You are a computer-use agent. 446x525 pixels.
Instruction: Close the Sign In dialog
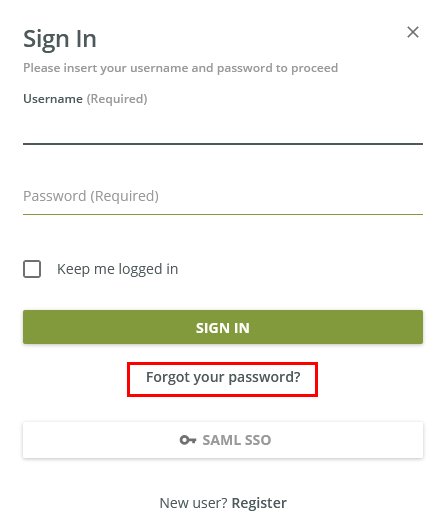click(413, 32)
